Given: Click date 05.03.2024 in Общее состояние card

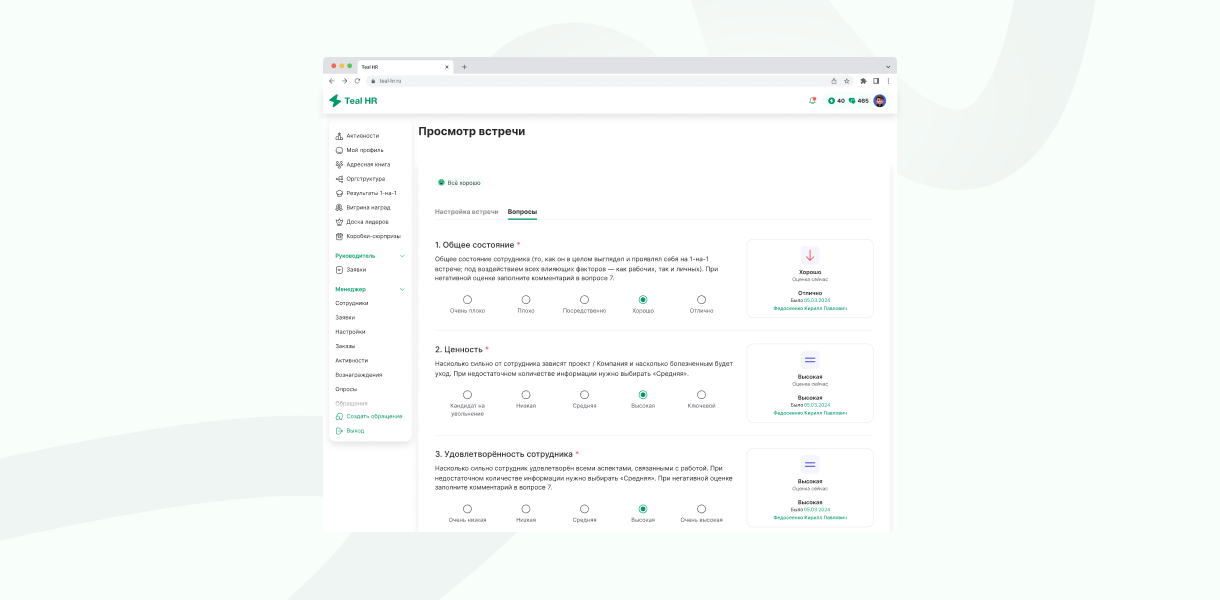Looking at the screenshot, I should coord(817,300).
